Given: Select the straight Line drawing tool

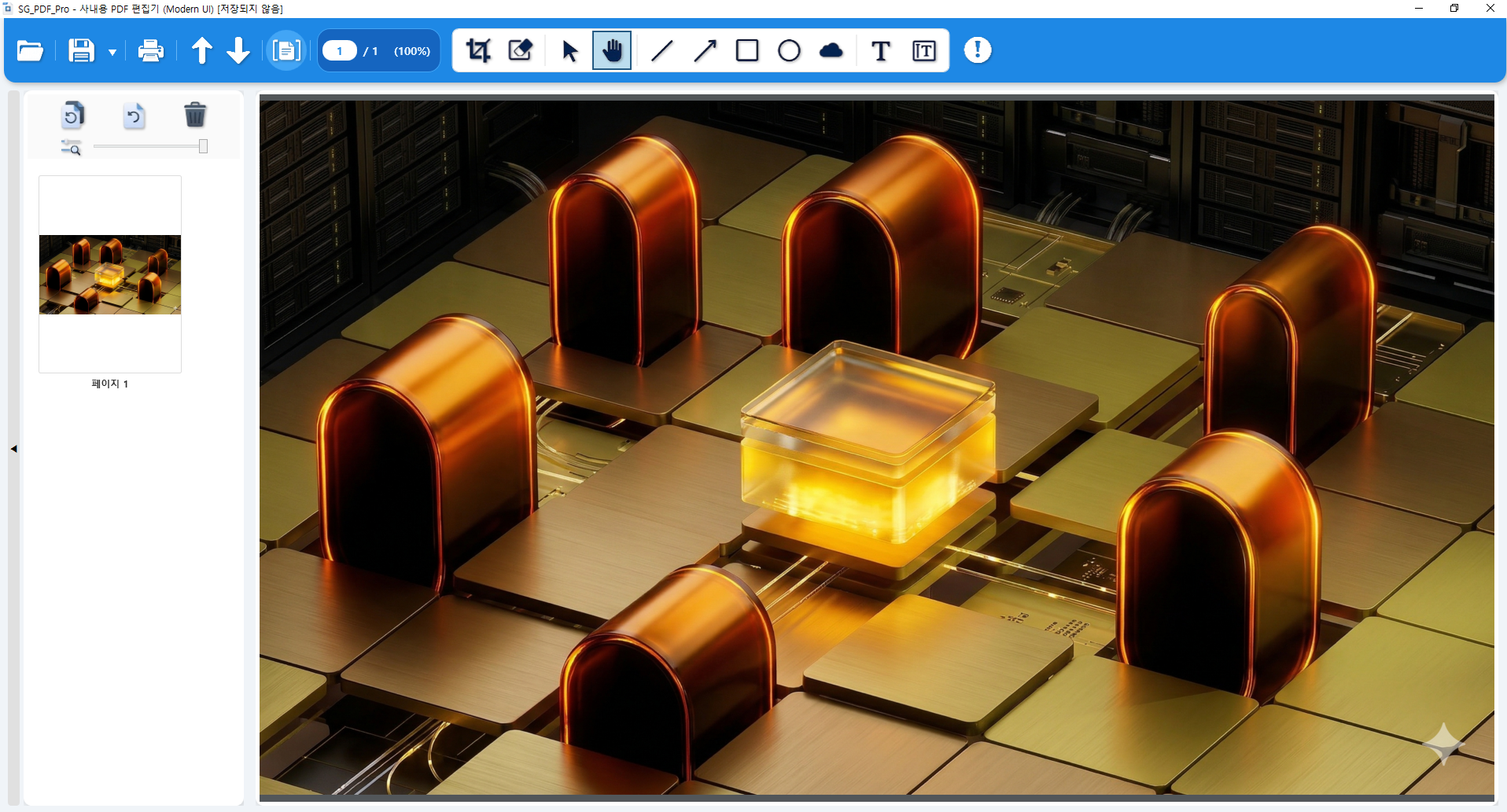Looking at the screenshot, I should tap(662, 51).
